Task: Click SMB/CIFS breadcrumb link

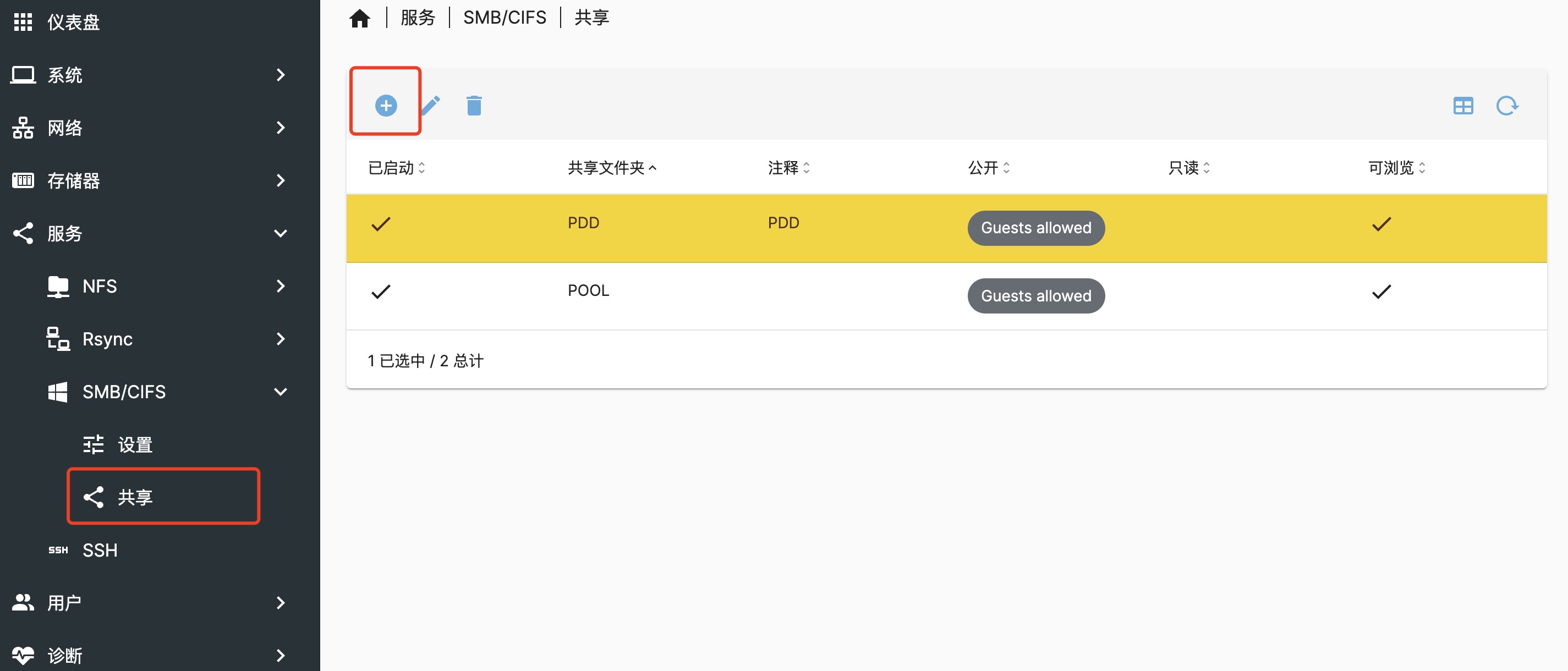Action: (x=504, y=18)
